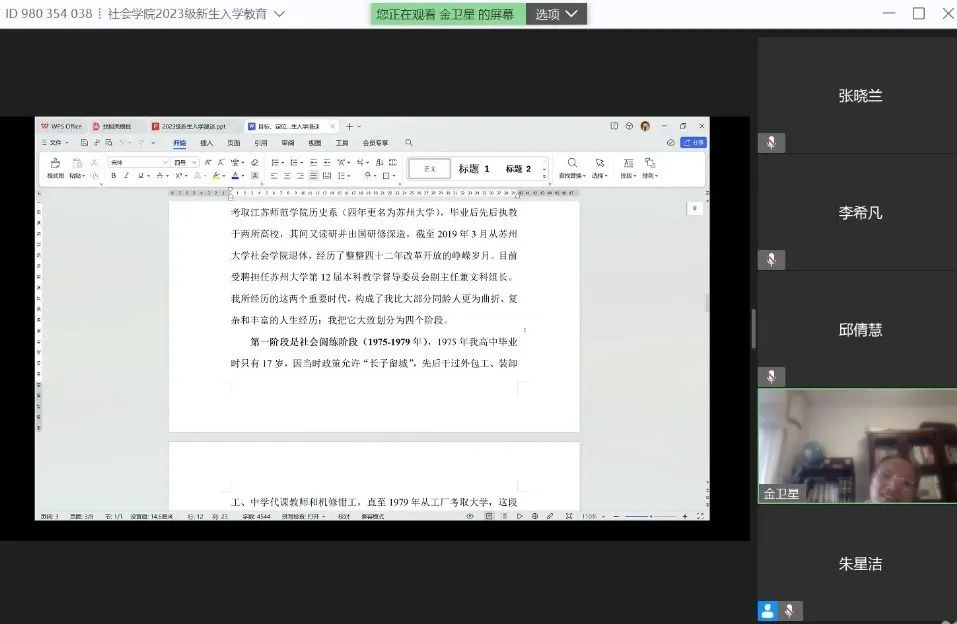Click the ribbon search magnifier icon
Screen dimensions: 957x624
[x=409, y=143]
